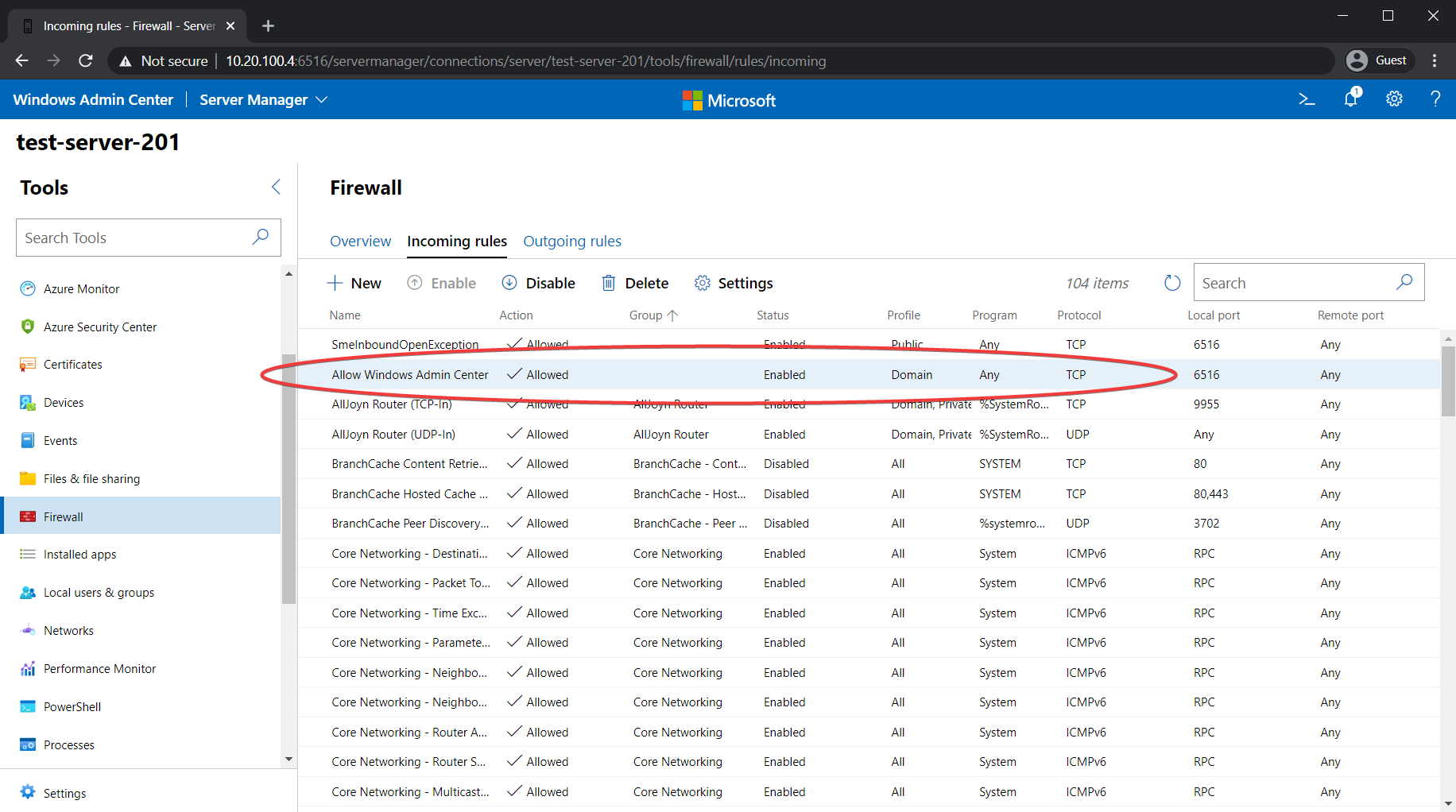Switch to the Outgoing rules tab
Image resolution: width=1456 pixels, height=812 pixels.
click(572, 241)
